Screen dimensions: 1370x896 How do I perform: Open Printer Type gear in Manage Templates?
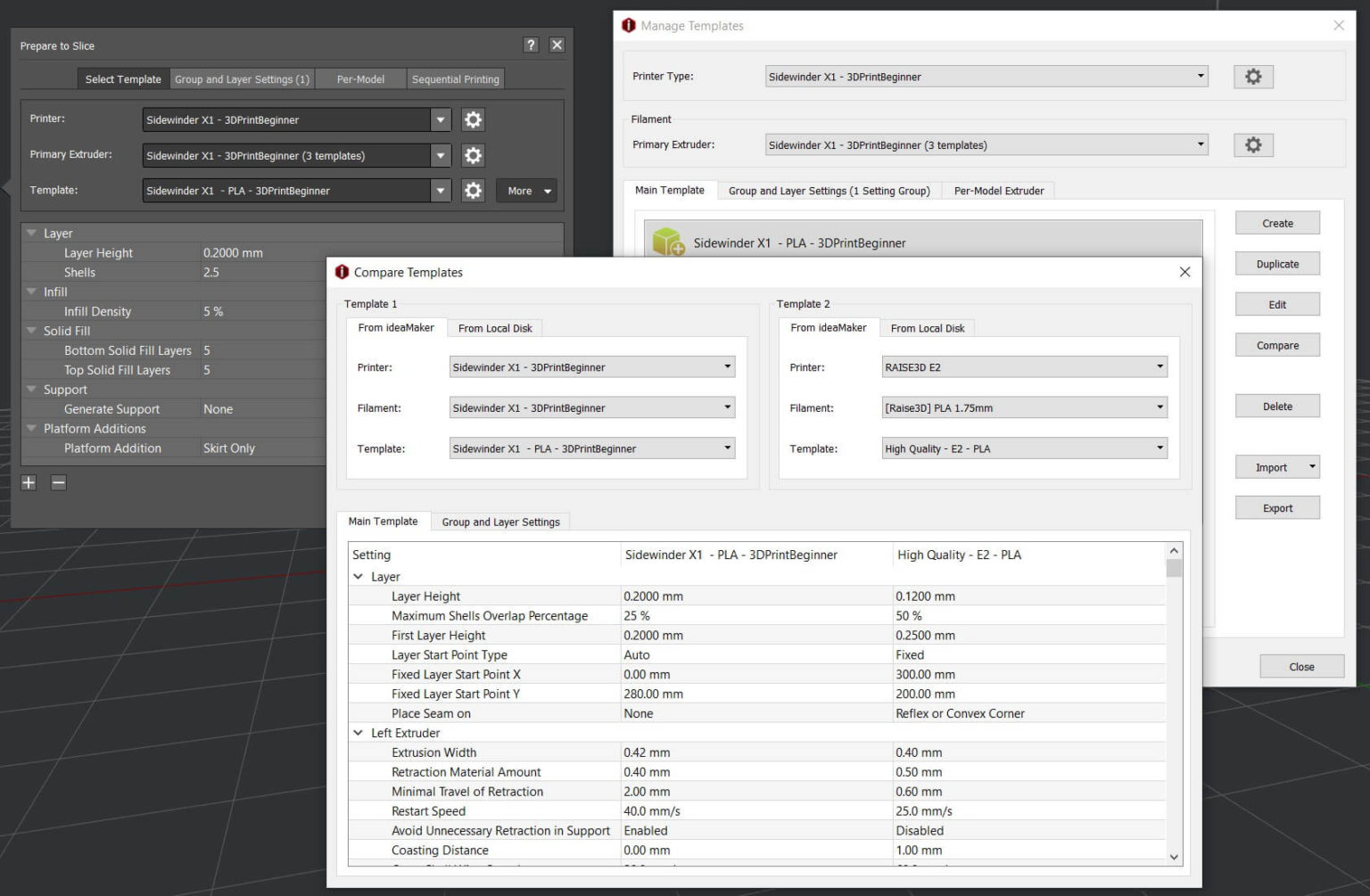[x=1253, y=77]
